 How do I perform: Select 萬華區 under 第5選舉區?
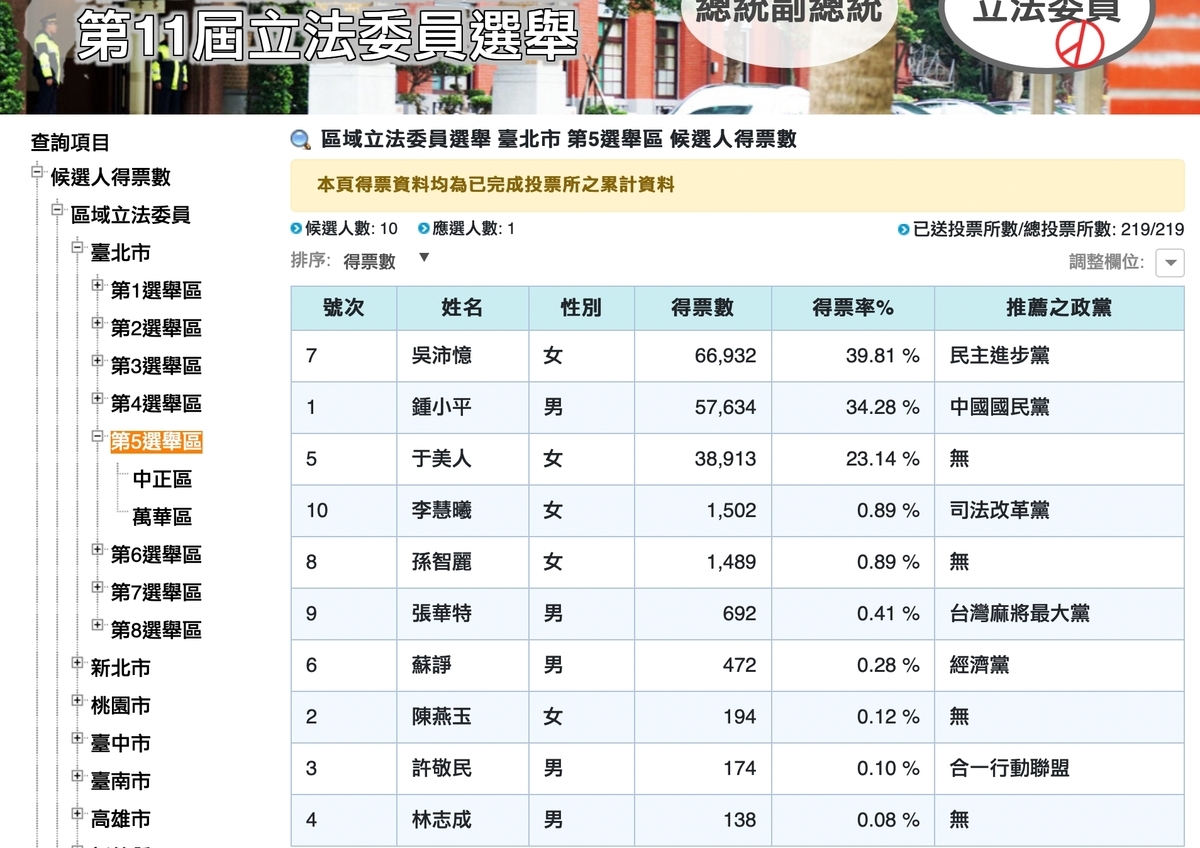coord(162,517)
